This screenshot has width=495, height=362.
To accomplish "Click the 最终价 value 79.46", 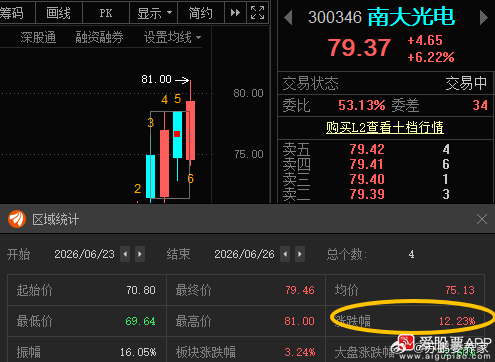I will (x=300, y=290).
